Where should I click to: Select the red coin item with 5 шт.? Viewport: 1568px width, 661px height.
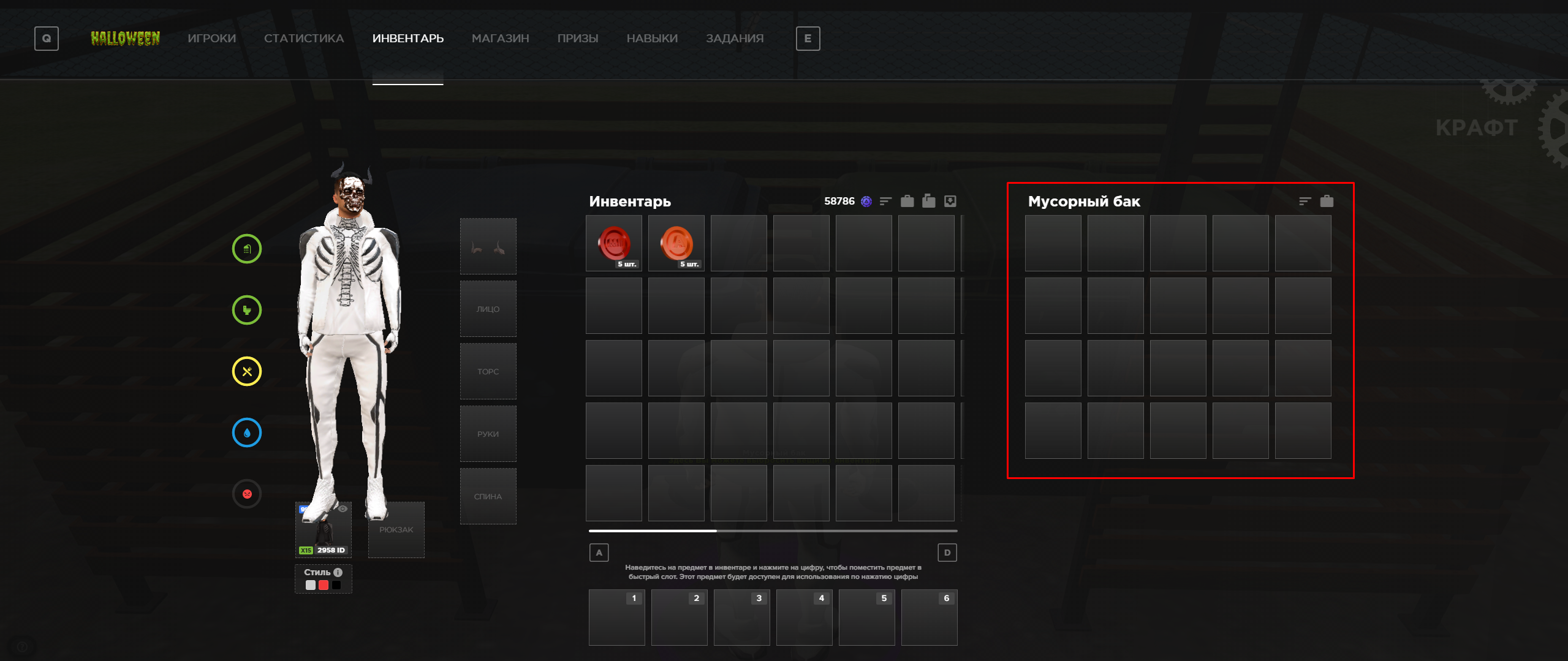pos(614,243)
